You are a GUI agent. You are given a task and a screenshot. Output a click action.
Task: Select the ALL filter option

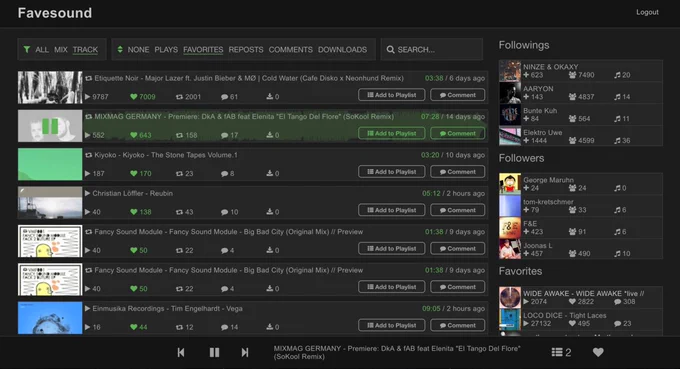pos(42,49)
